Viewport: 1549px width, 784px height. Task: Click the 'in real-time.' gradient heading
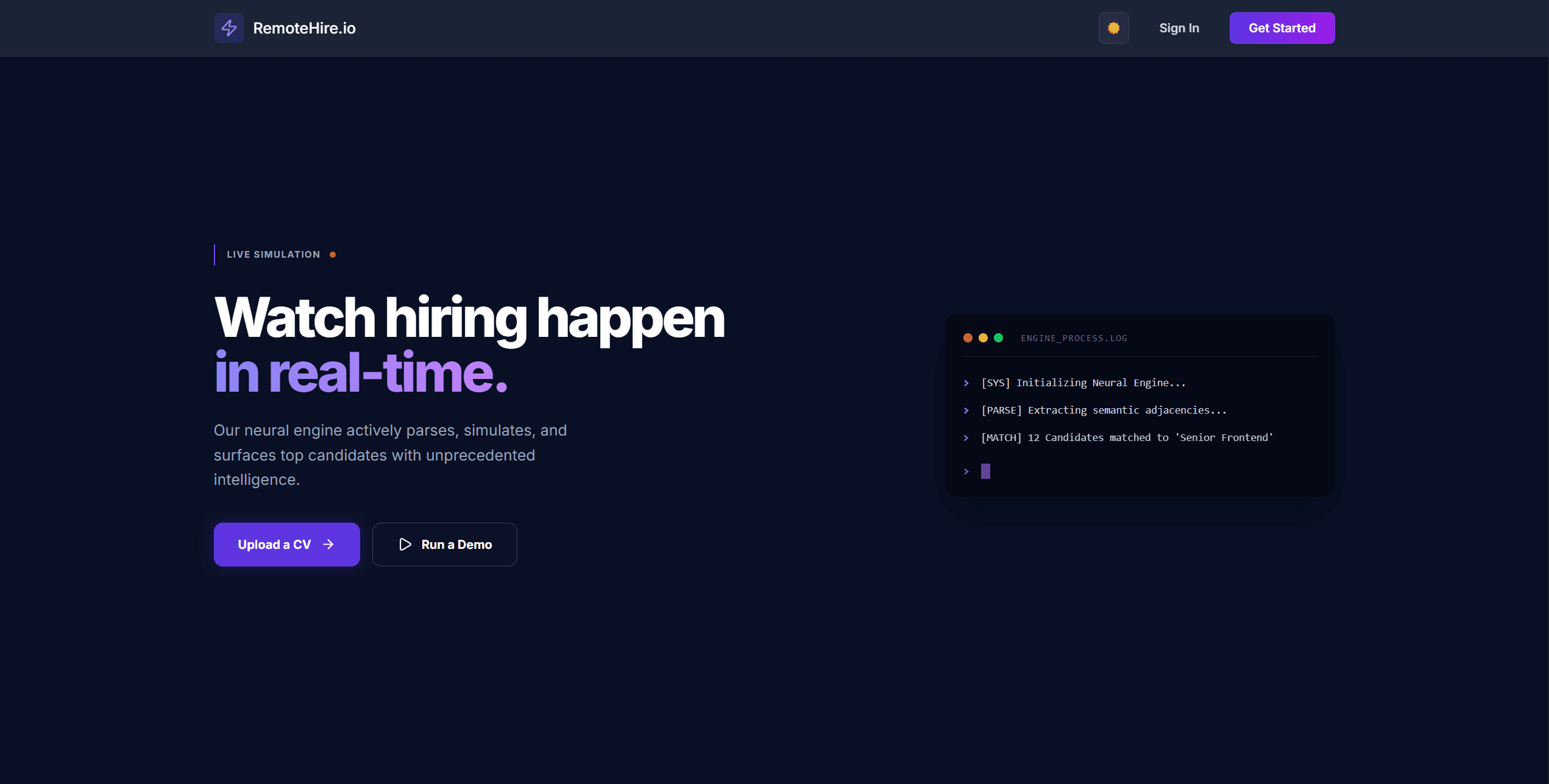coord(361,373)
